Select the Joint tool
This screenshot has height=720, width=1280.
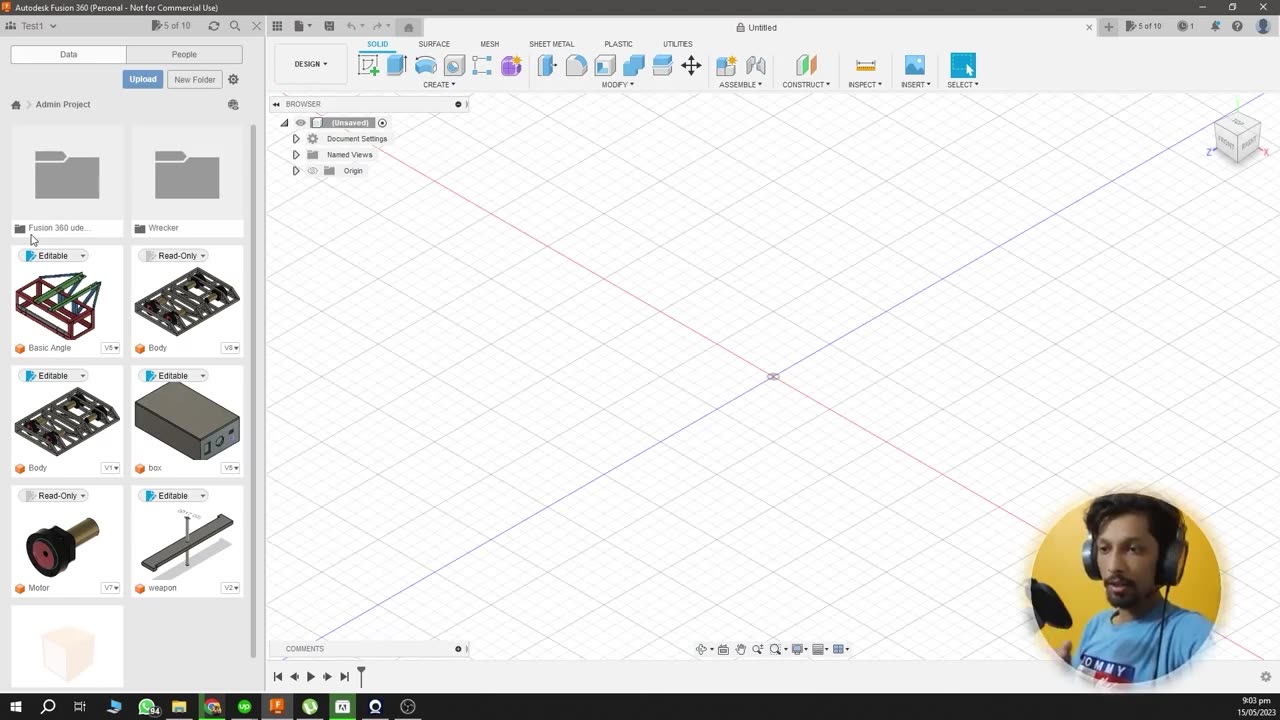pos(756,66)
